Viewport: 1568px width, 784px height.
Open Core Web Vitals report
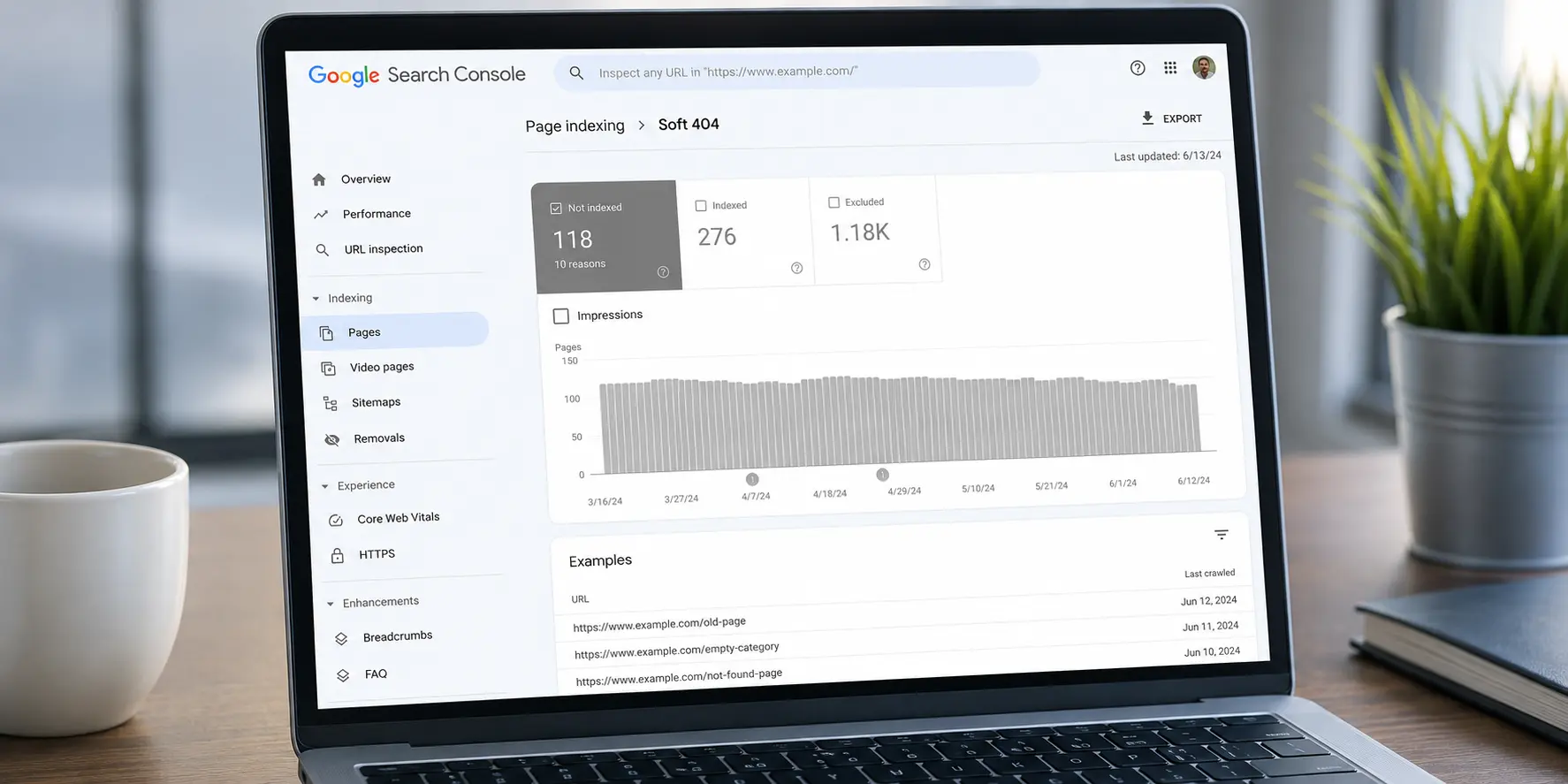coord(399,518)
